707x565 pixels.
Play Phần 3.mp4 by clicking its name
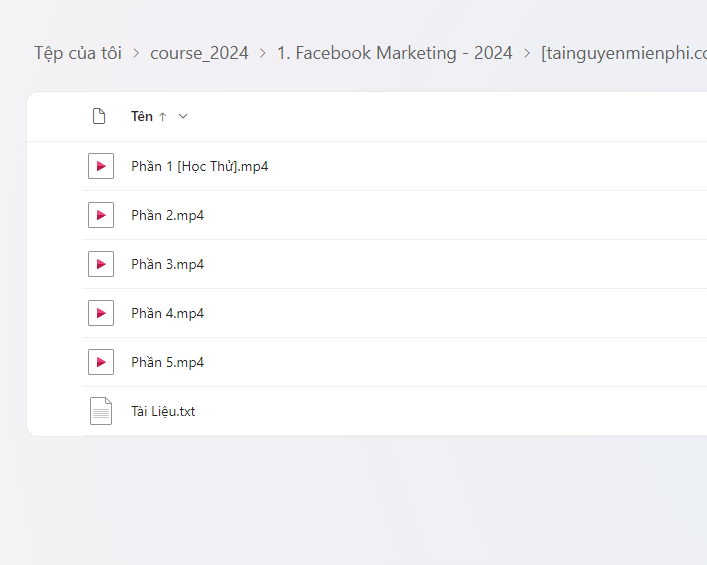167,264
